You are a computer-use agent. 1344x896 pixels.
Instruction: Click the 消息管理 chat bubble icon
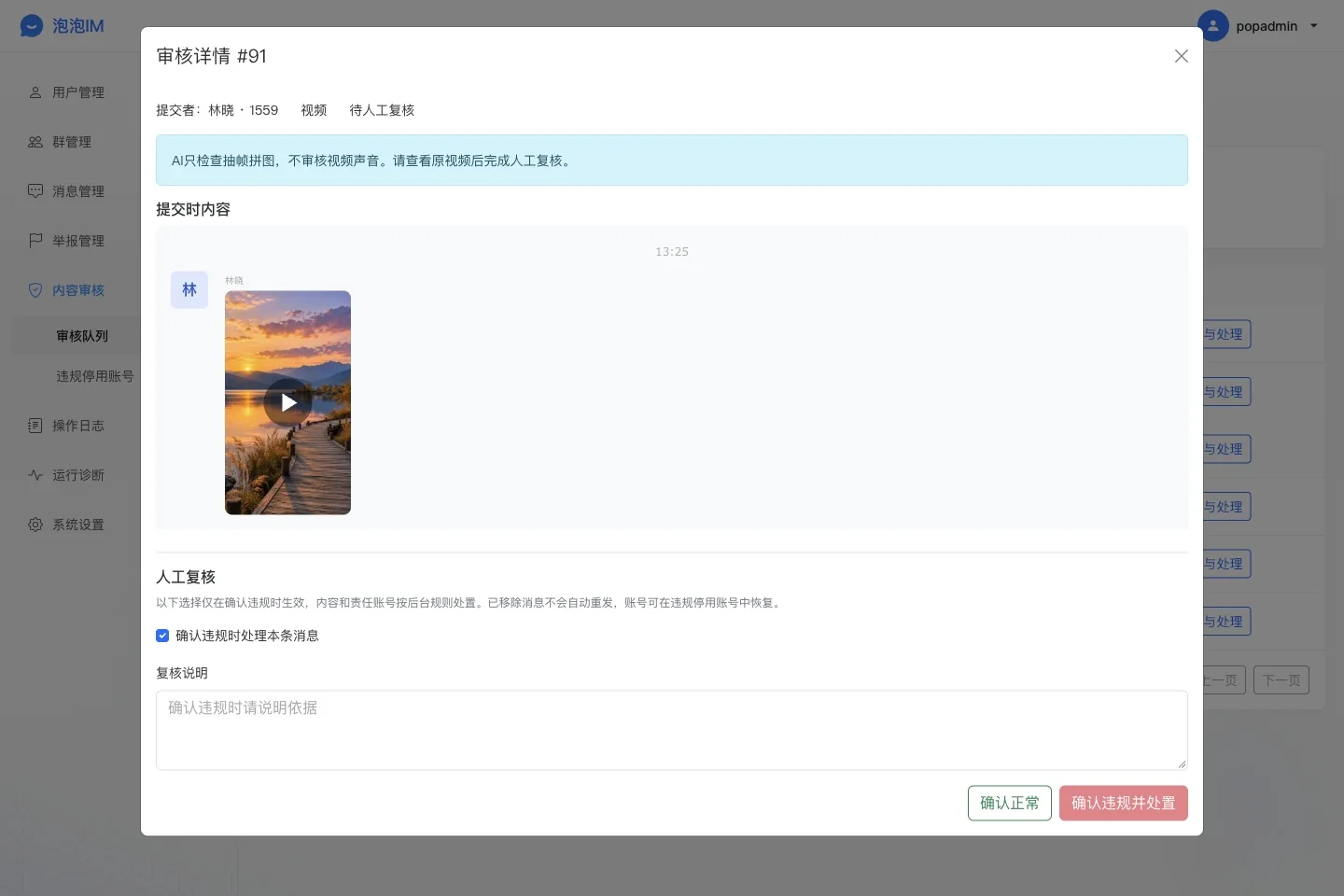pyautogui.click(x=35, y=191)
